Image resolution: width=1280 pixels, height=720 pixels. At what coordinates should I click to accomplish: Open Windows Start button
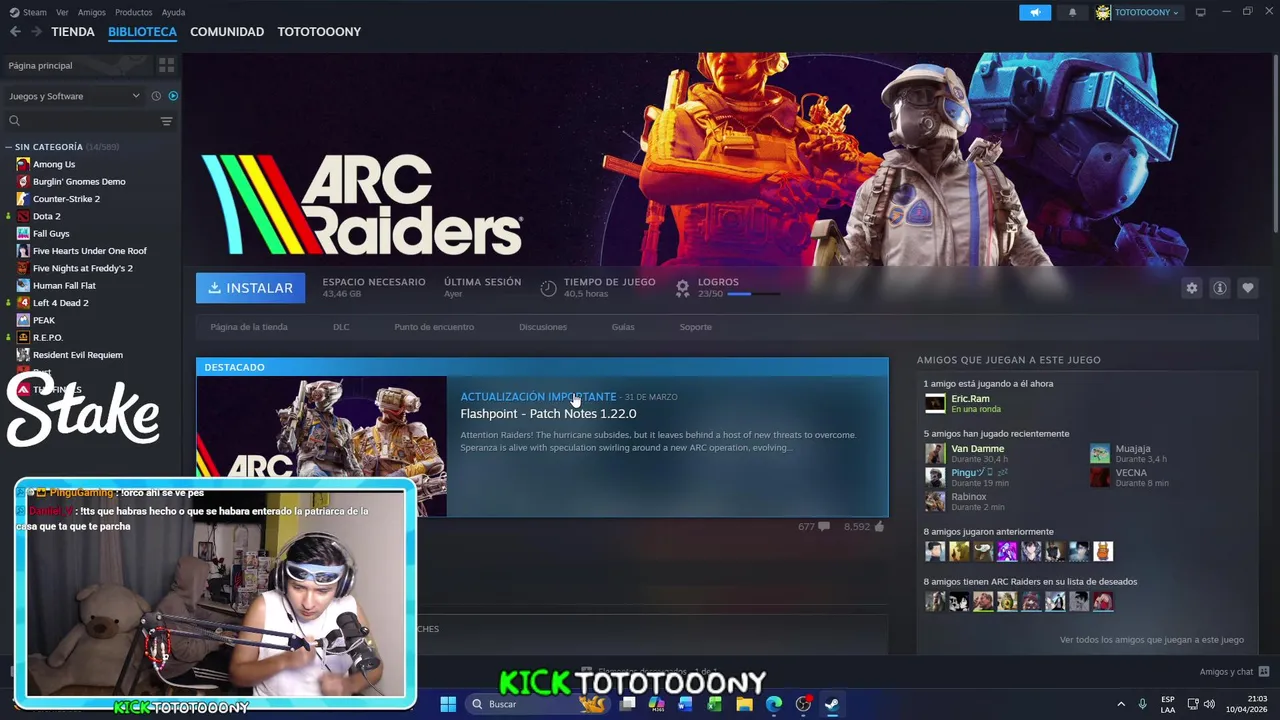pos(448,704)
